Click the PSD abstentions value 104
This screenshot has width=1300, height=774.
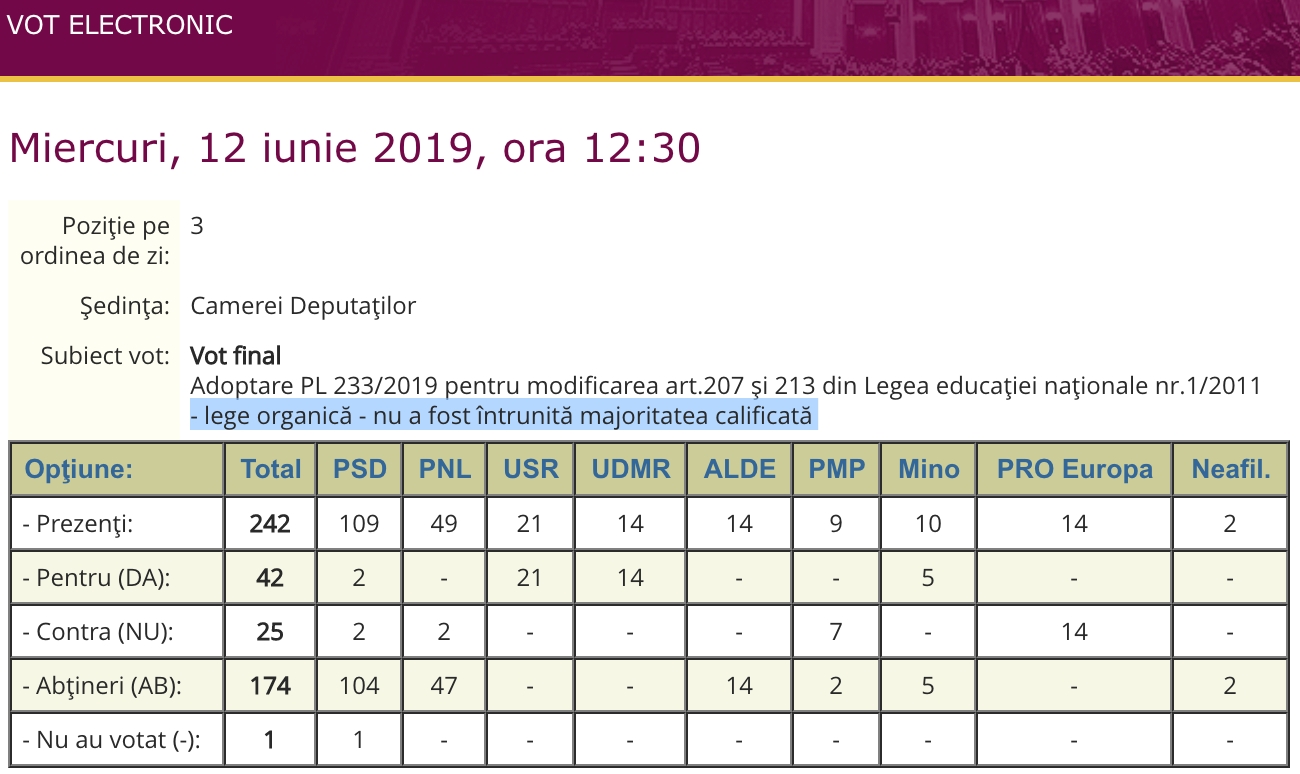(359, 686)
